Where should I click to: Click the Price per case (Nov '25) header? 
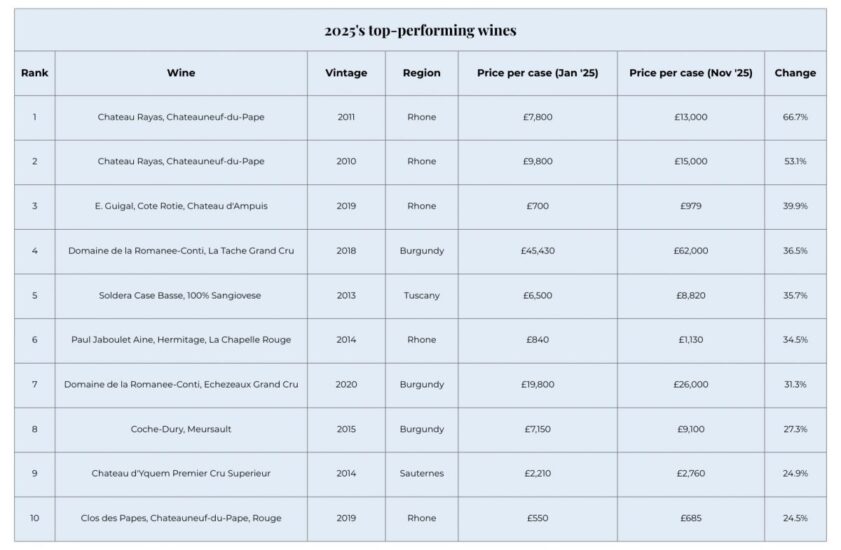(690, 73)
